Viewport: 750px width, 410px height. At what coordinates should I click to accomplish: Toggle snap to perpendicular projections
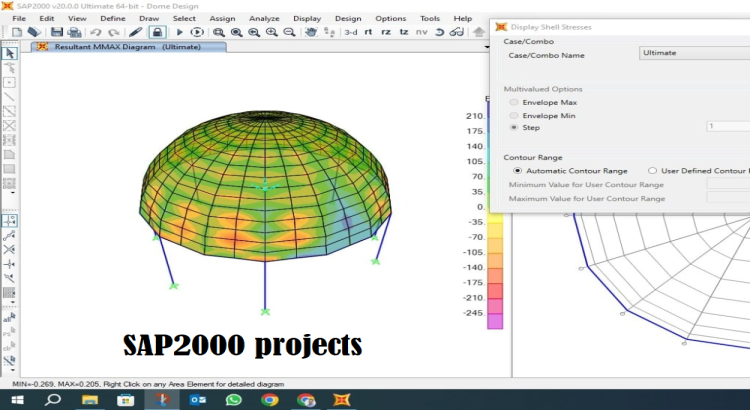(10, 264)
